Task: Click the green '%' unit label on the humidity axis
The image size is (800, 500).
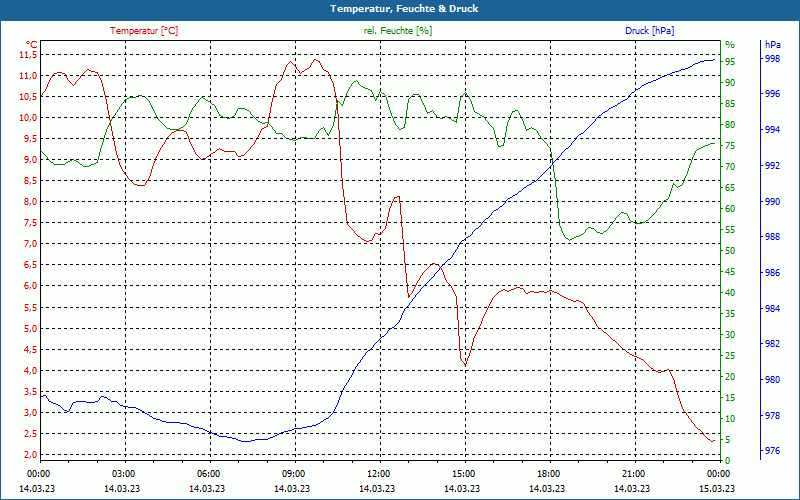Action: tap(730, 44)
